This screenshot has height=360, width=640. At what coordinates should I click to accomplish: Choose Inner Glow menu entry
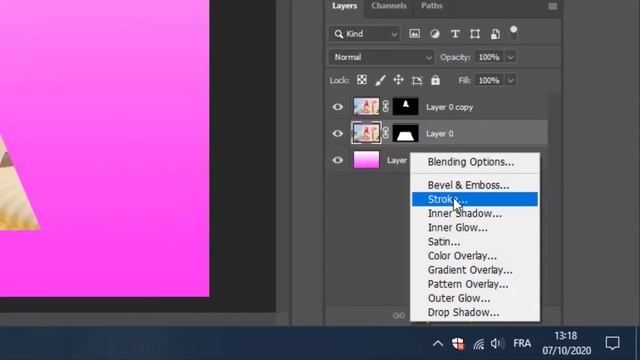475,228
